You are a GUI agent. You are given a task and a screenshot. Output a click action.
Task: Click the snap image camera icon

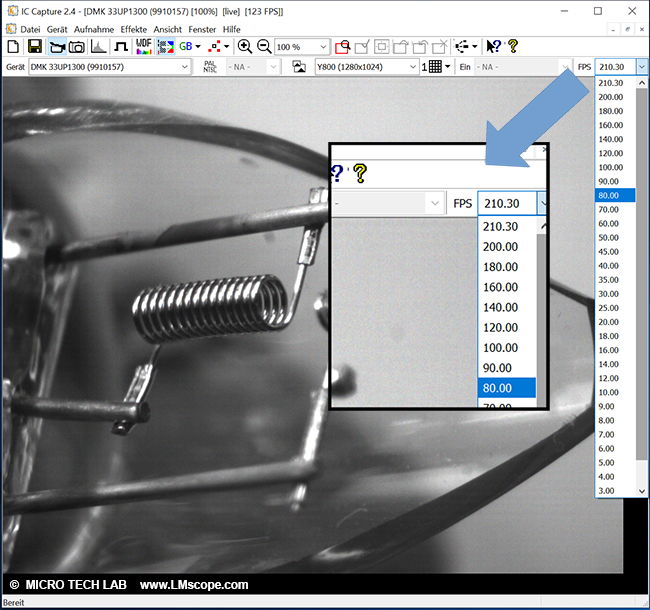(76, 47)
